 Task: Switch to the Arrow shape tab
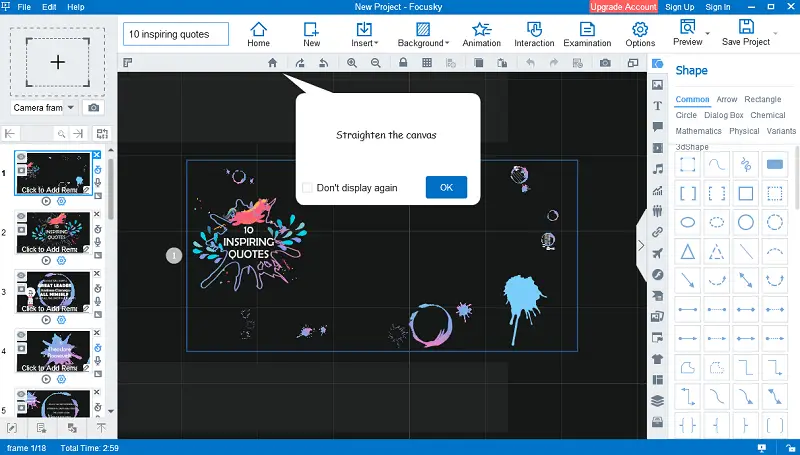[727, 99]
